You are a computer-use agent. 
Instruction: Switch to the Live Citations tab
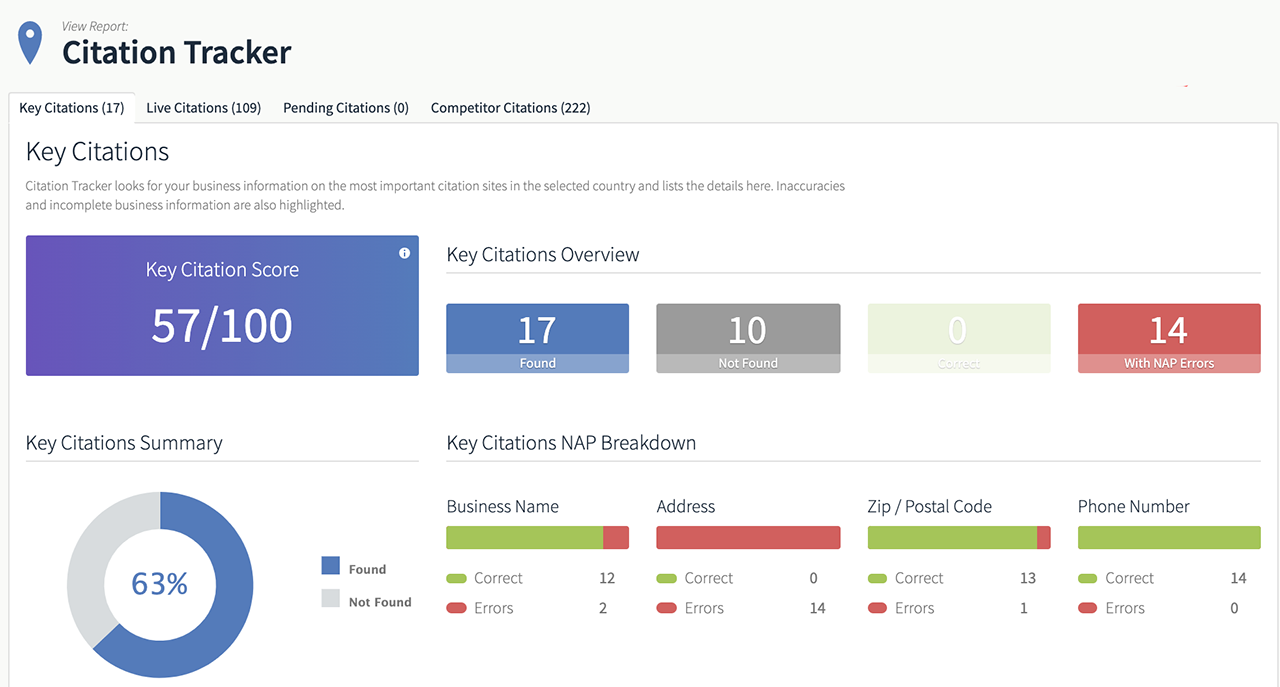coord(203,107)
